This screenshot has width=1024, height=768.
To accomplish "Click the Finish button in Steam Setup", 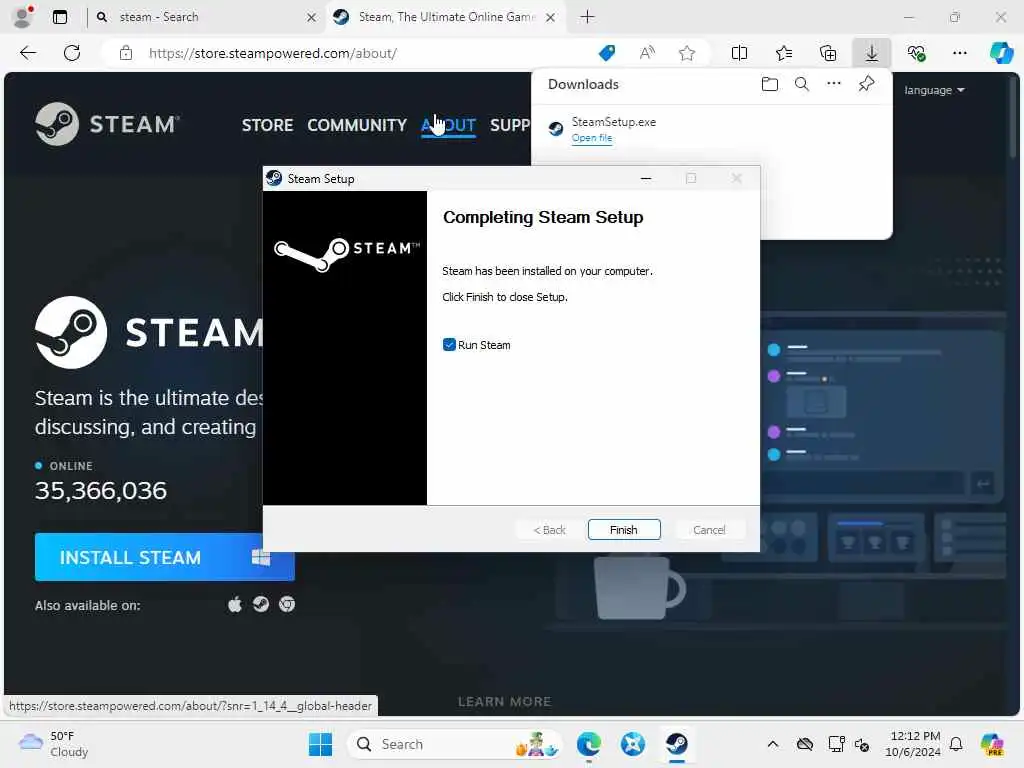I will [624, 530].
